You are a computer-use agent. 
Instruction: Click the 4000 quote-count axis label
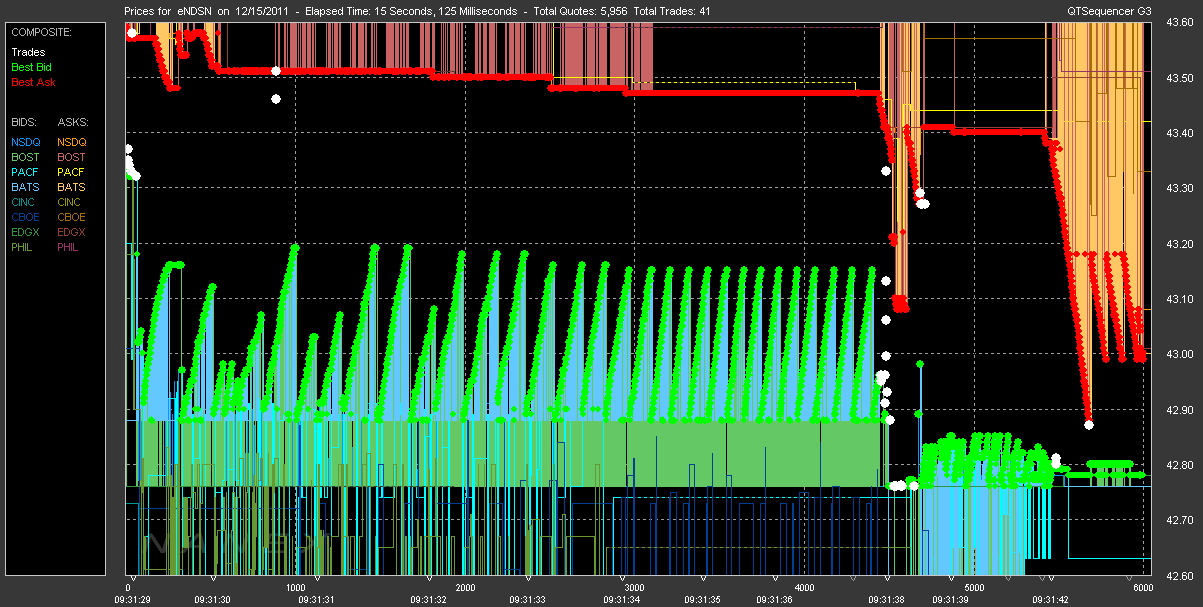click(804, 587)
